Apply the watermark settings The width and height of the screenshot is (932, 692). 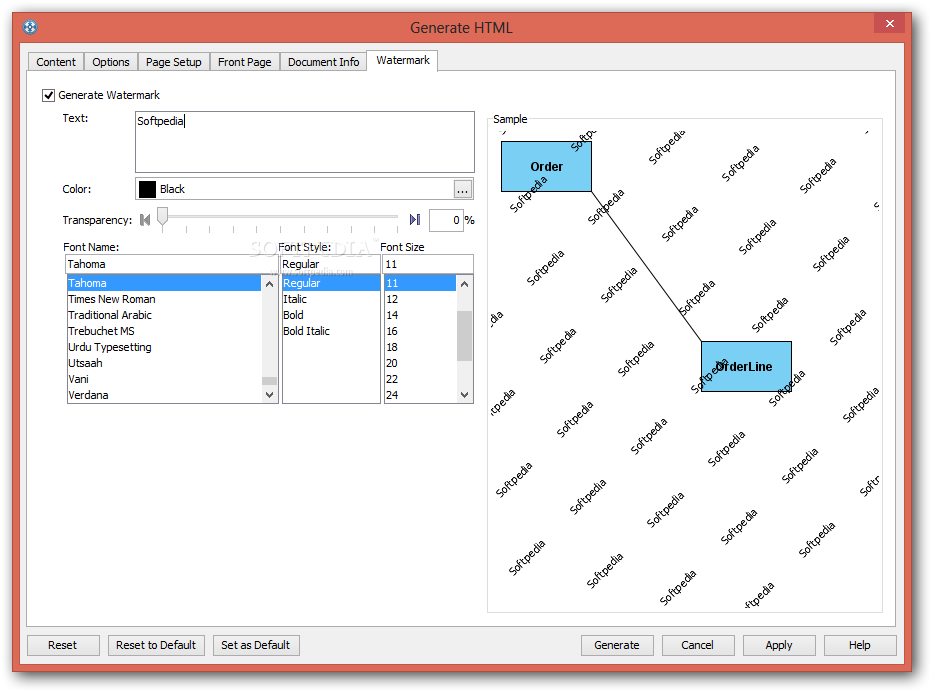pos(779,645)
